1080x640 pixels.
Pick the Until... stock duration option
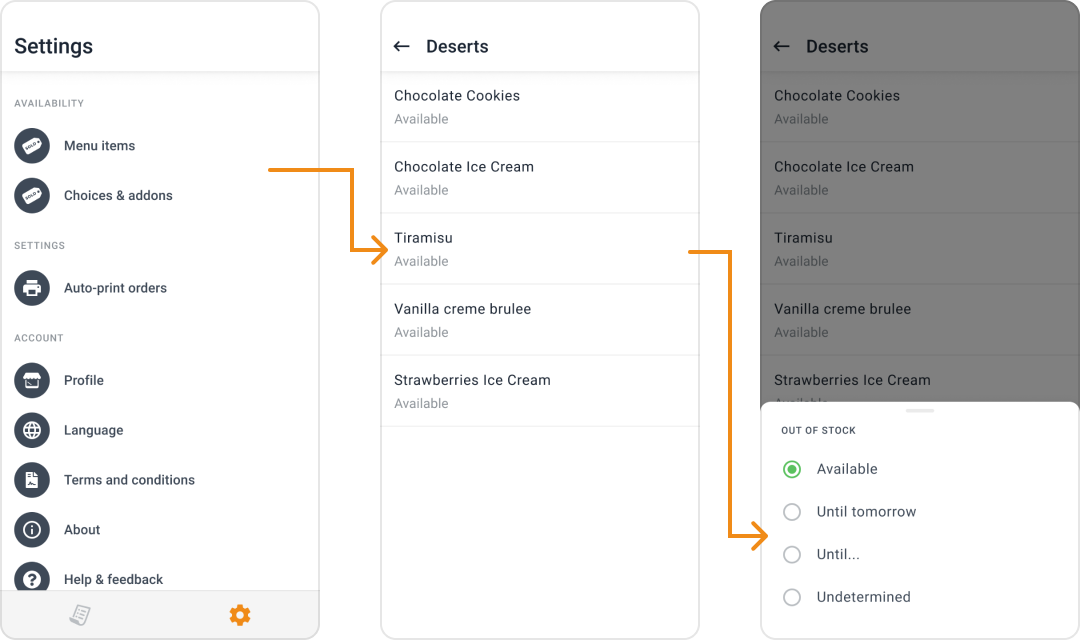tap(791, 554)
